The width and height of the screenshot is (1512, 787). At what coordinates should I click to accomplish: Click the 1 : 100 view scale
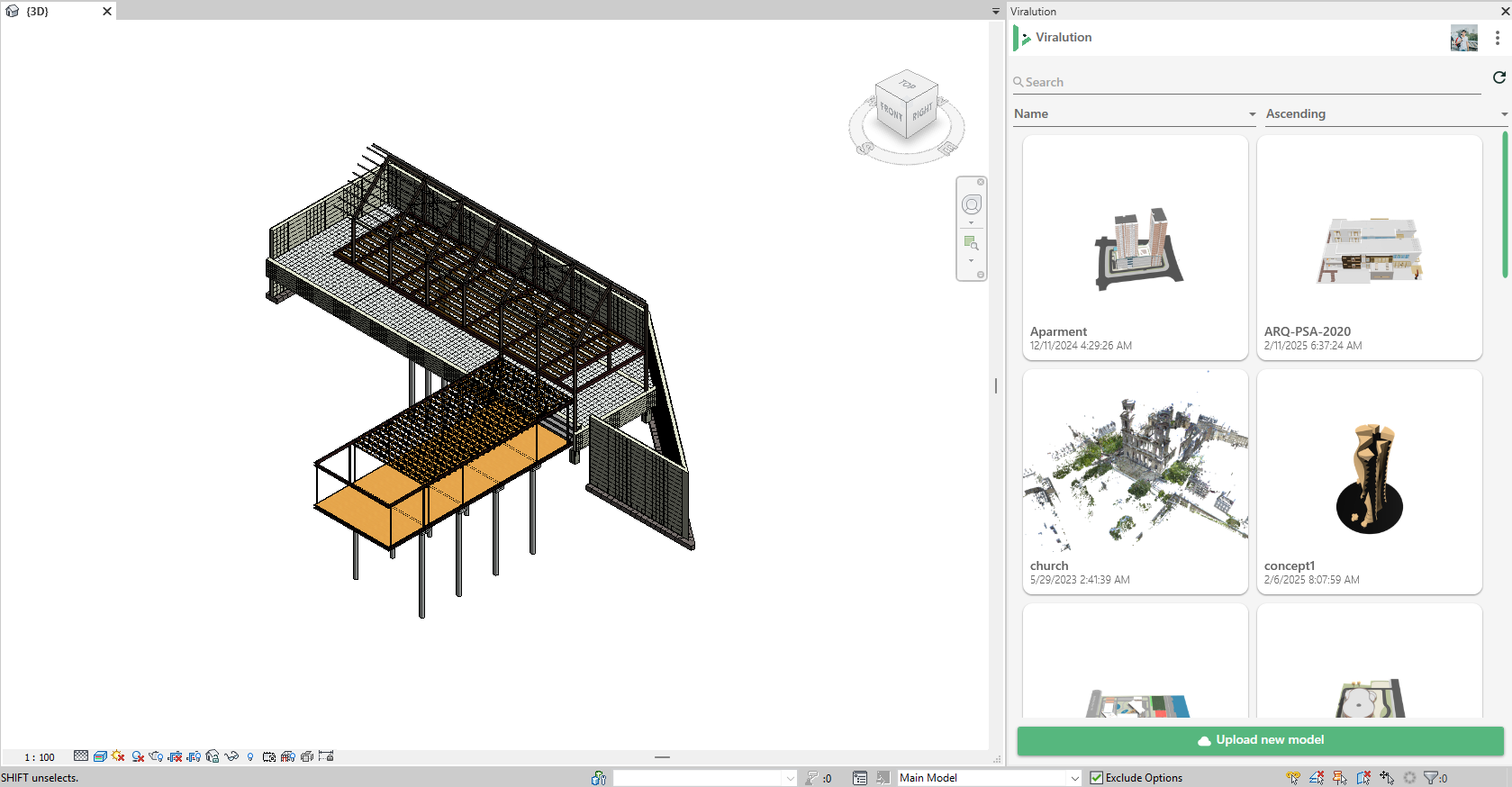click(x=39, y=757)
